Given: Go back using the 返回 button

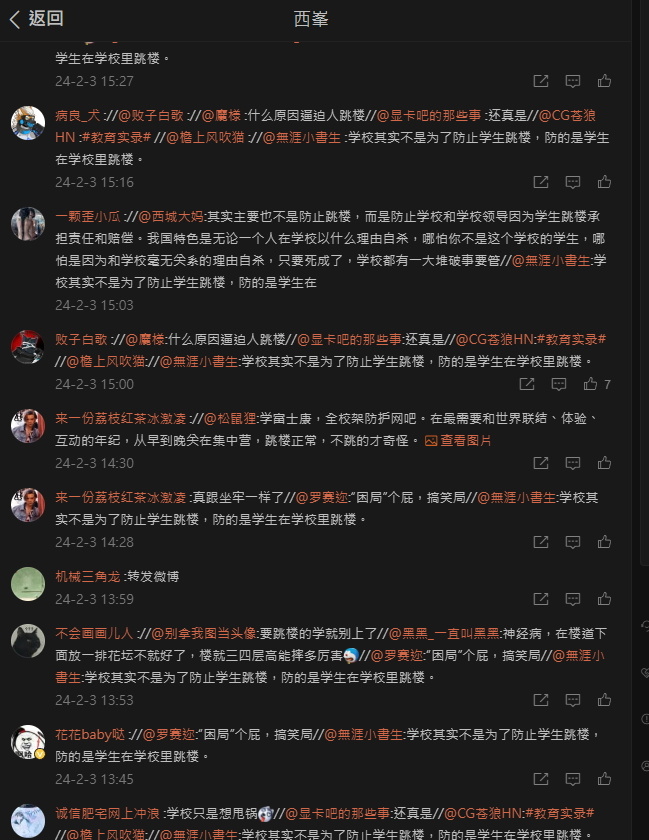Looking at the screenshot, I should tap(36, 19).
